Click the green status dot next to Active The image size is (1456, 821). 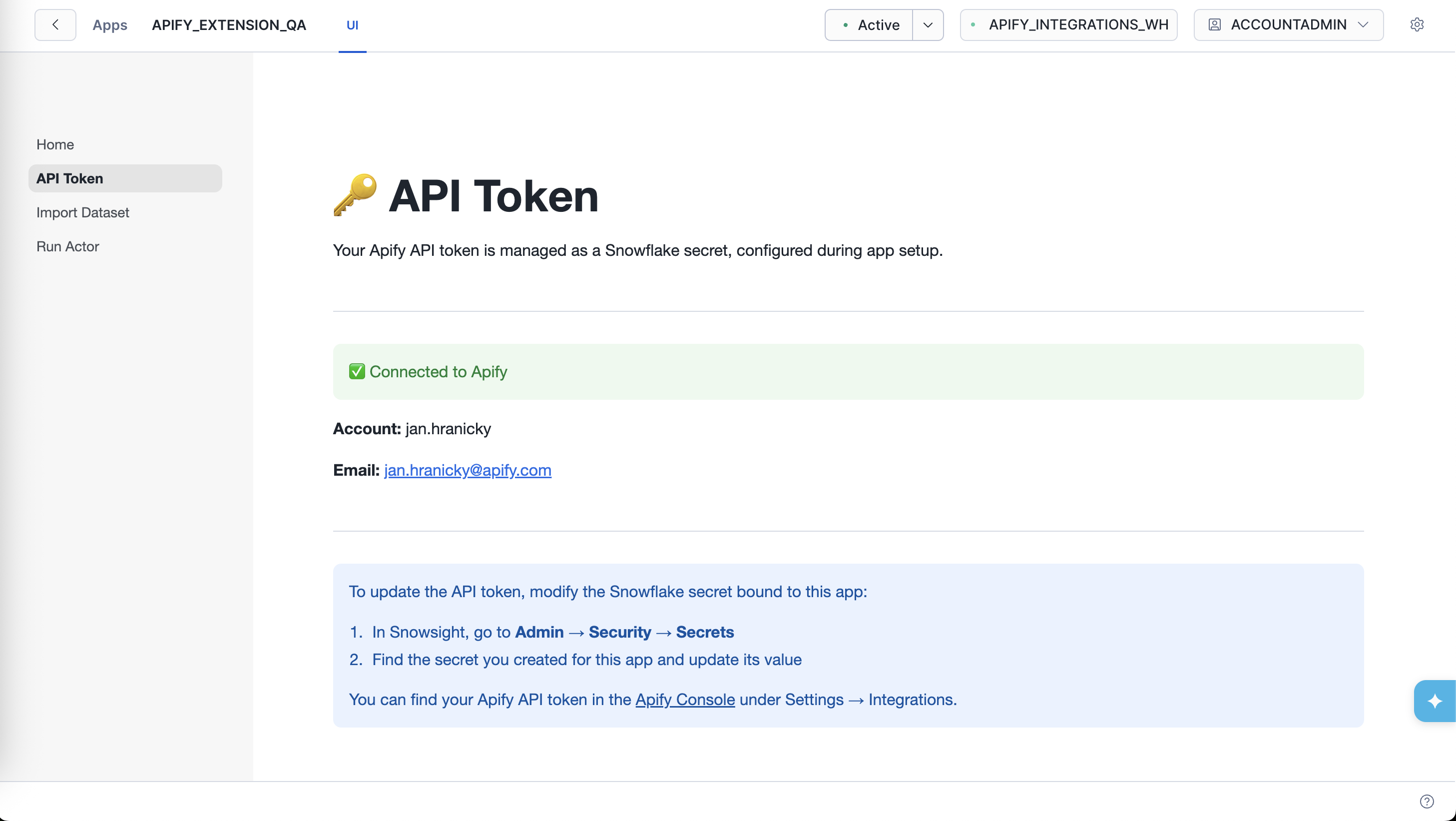[845, 25]
